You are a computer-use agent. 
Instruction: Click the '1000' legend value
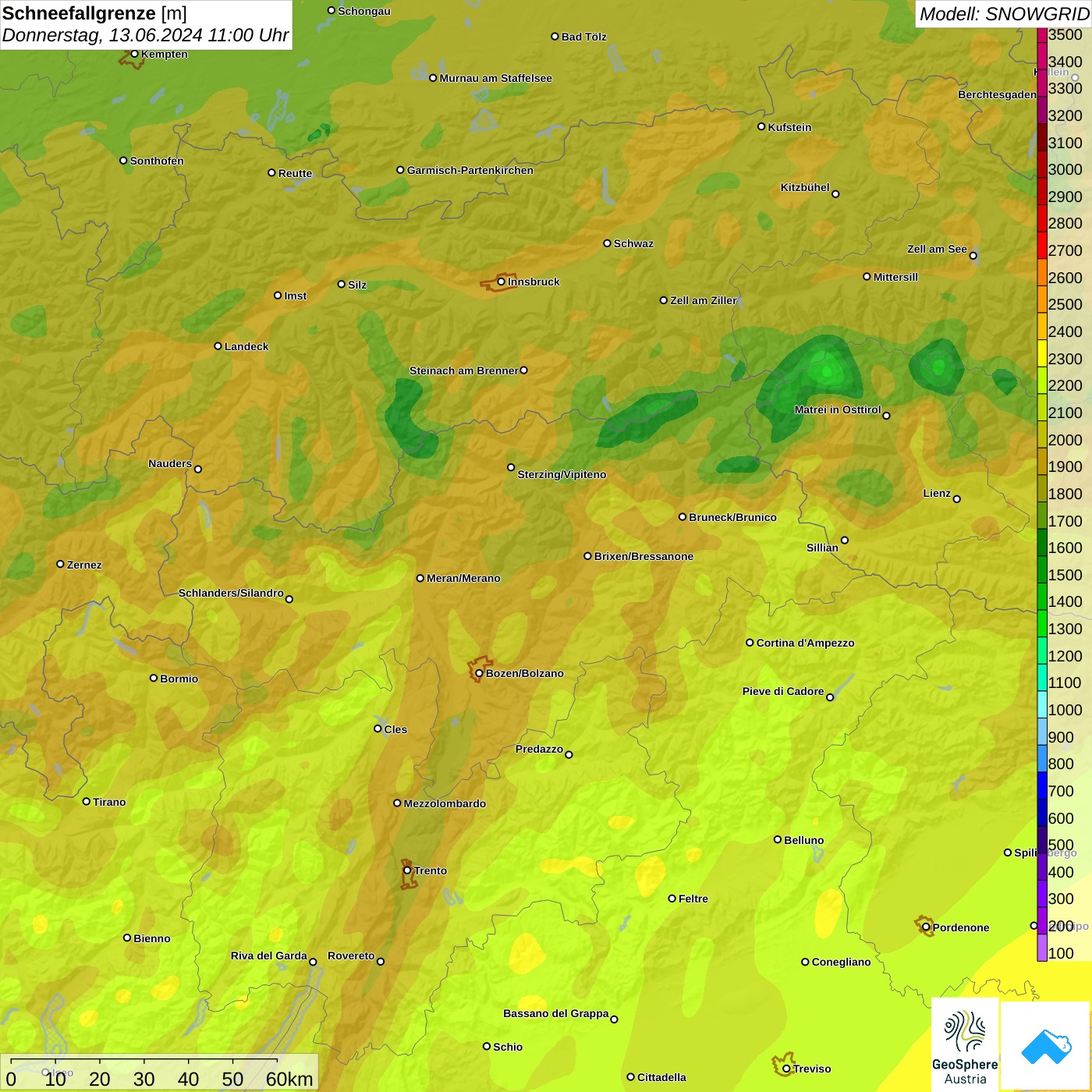click(x=1065, y=710)
